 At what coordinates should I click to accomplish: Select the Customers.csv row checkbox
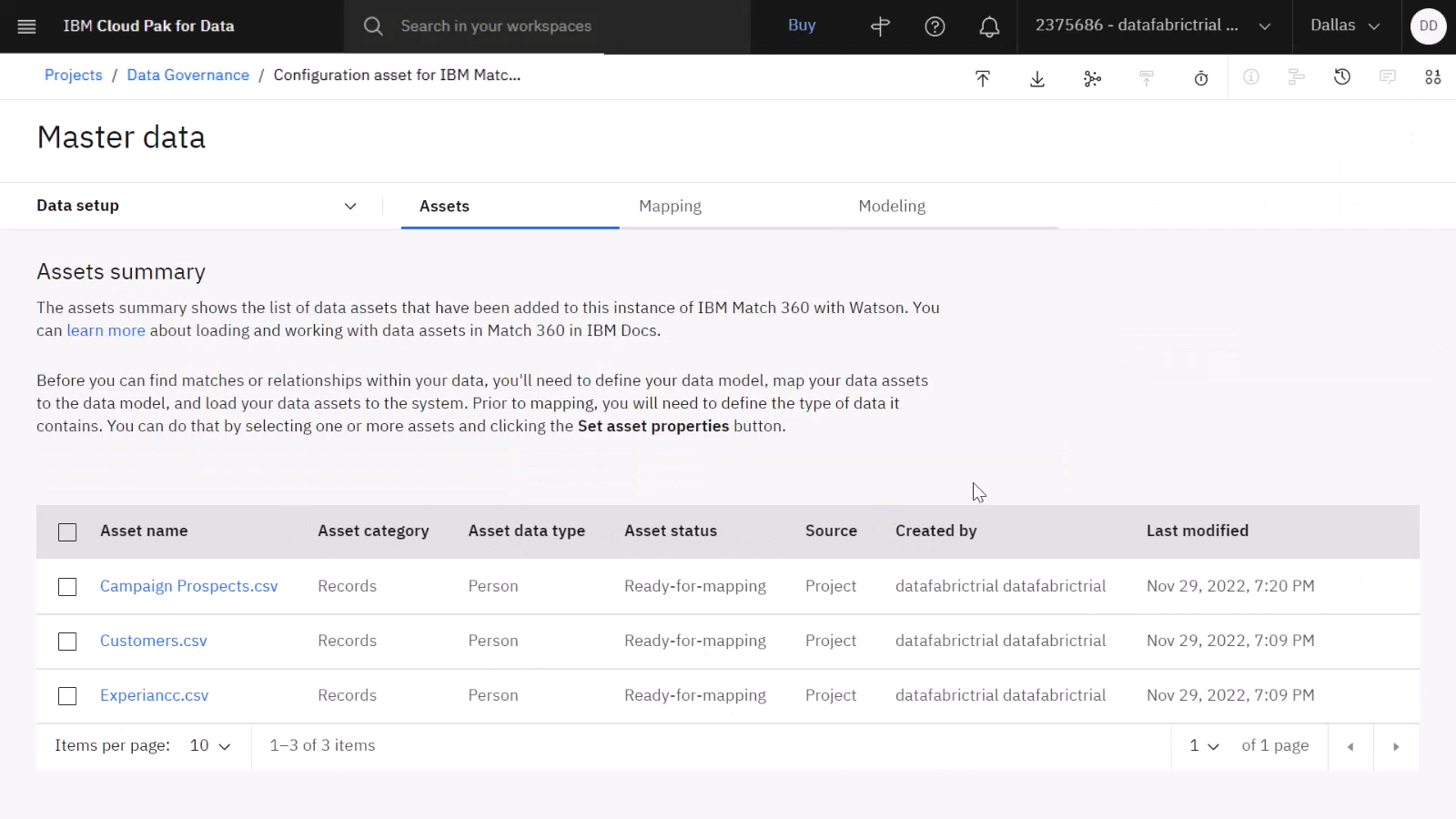tap(67, 642)
